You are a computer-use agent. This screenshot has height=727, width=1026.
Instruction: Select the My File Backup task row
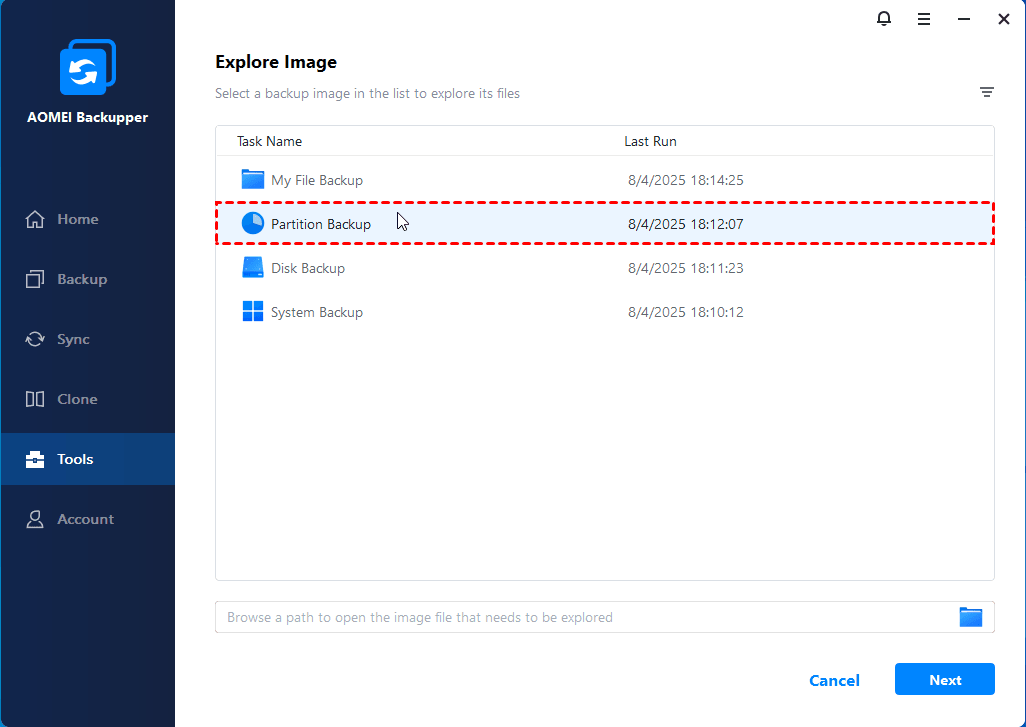tap(317, 179)
